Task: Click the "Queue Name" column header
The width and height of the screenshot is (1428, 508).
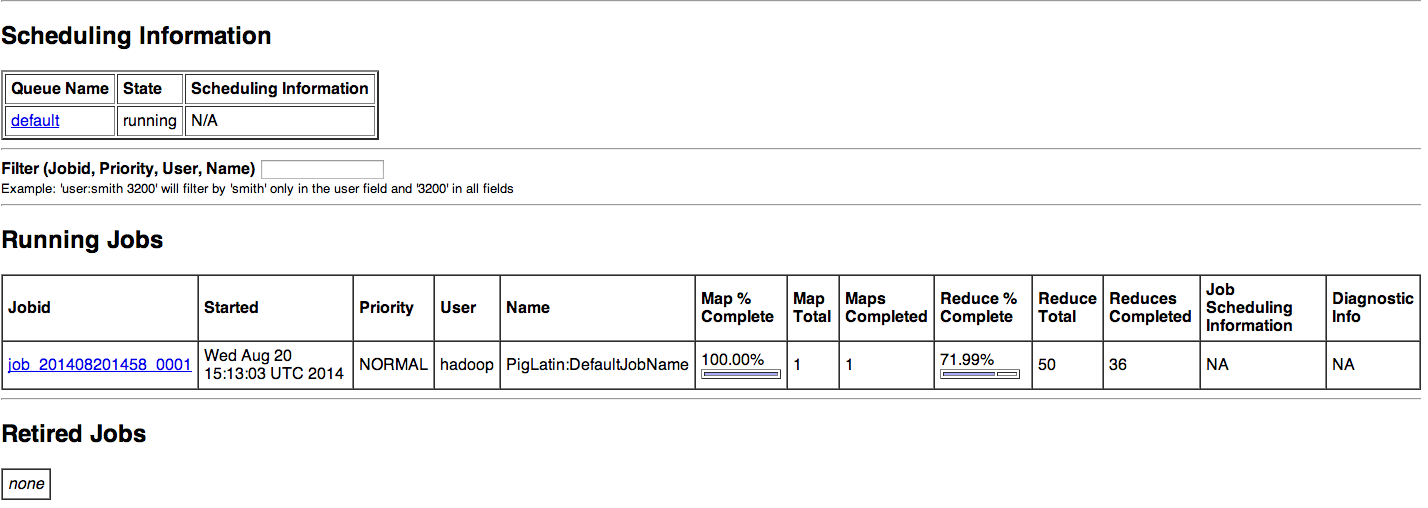Action: (60, 89)
